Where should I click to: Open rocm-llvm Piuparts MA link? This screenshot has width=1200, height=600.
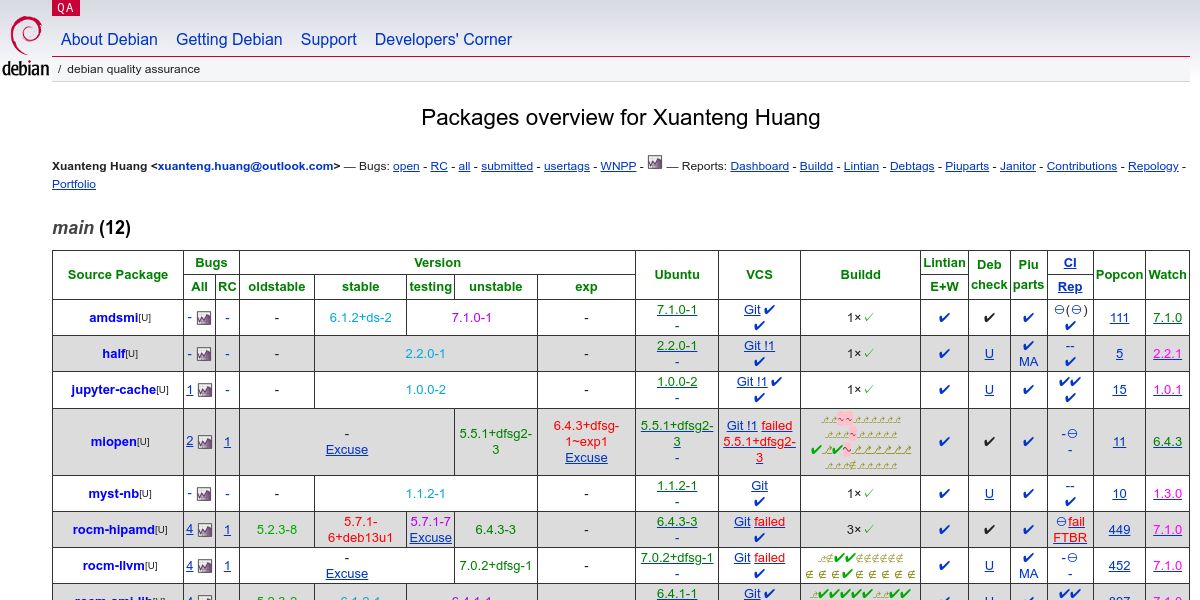[x=1028, y=574]
